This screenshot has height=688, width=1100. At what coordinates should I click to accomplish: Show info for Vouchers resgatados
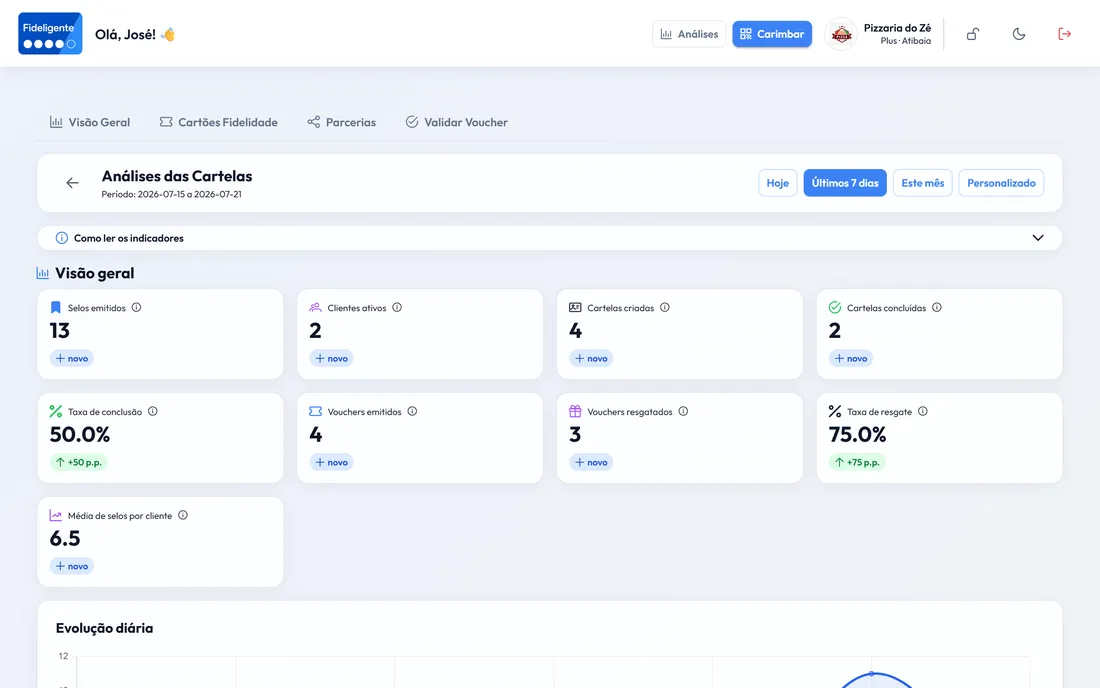683,411
